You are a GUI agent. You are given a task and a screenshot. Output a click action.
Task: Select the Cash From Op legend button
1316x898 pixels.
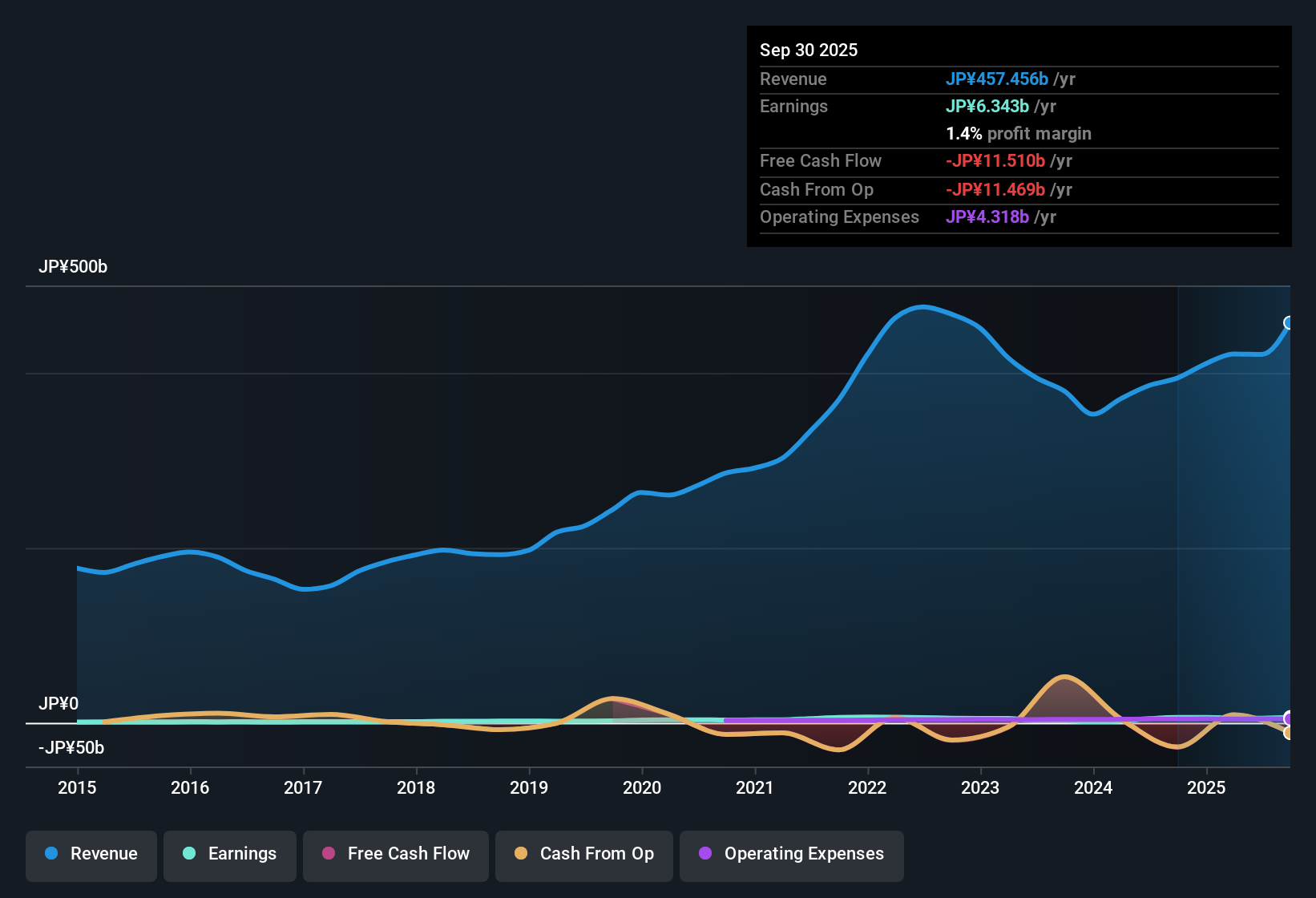click(583, 854)
